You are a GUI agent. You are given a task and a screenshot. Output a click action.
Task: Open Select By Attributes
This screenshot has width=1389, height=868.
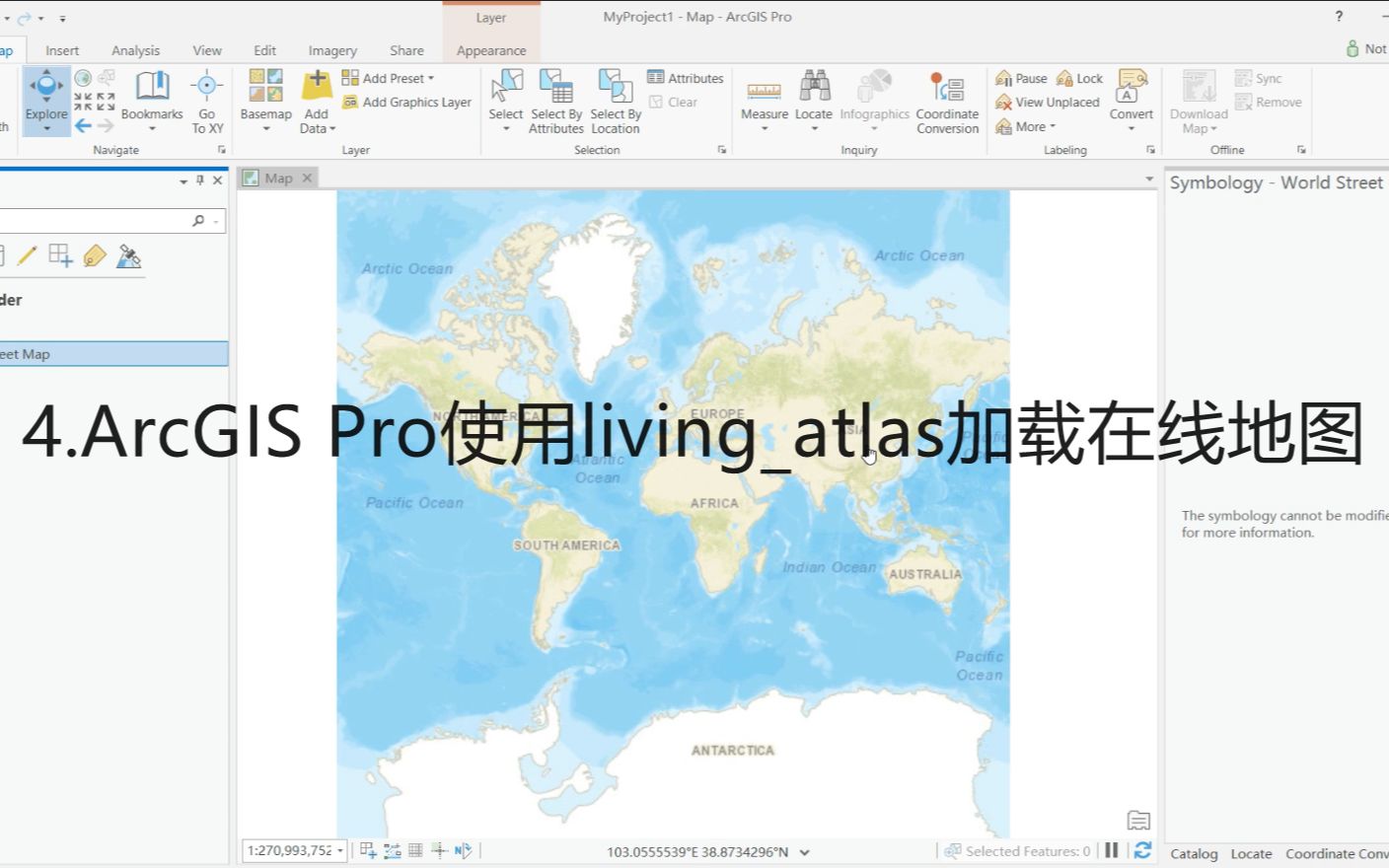[556, 101]
